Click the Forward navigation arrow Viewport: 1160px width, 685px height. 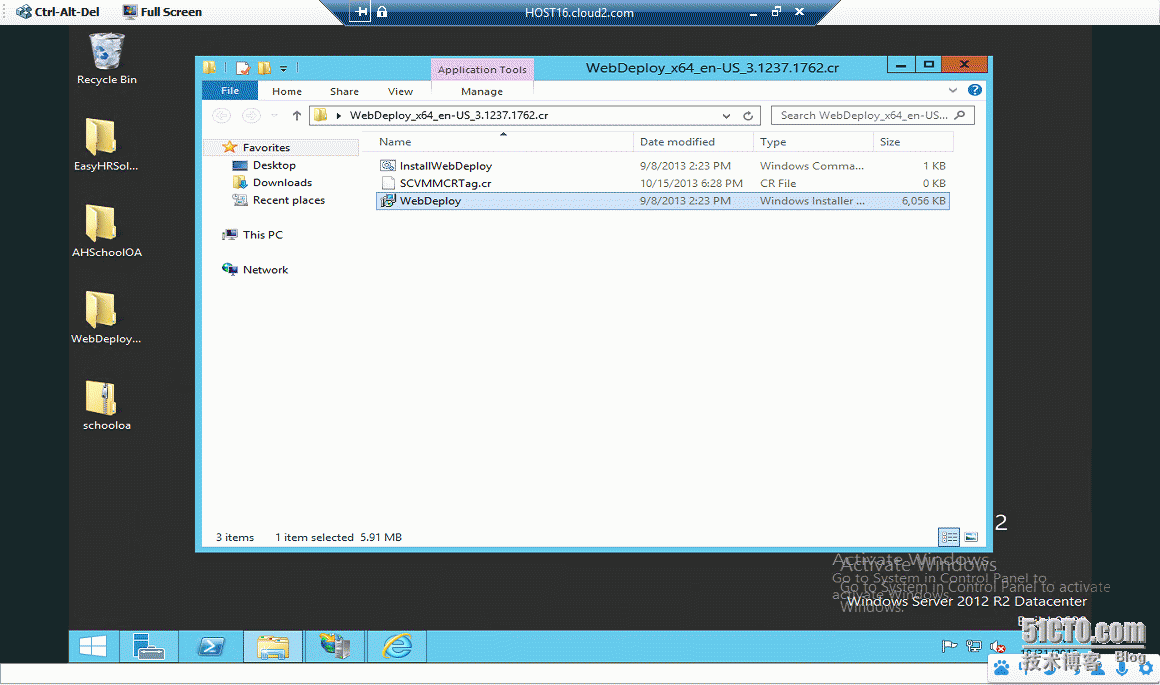tap(252, 115)
